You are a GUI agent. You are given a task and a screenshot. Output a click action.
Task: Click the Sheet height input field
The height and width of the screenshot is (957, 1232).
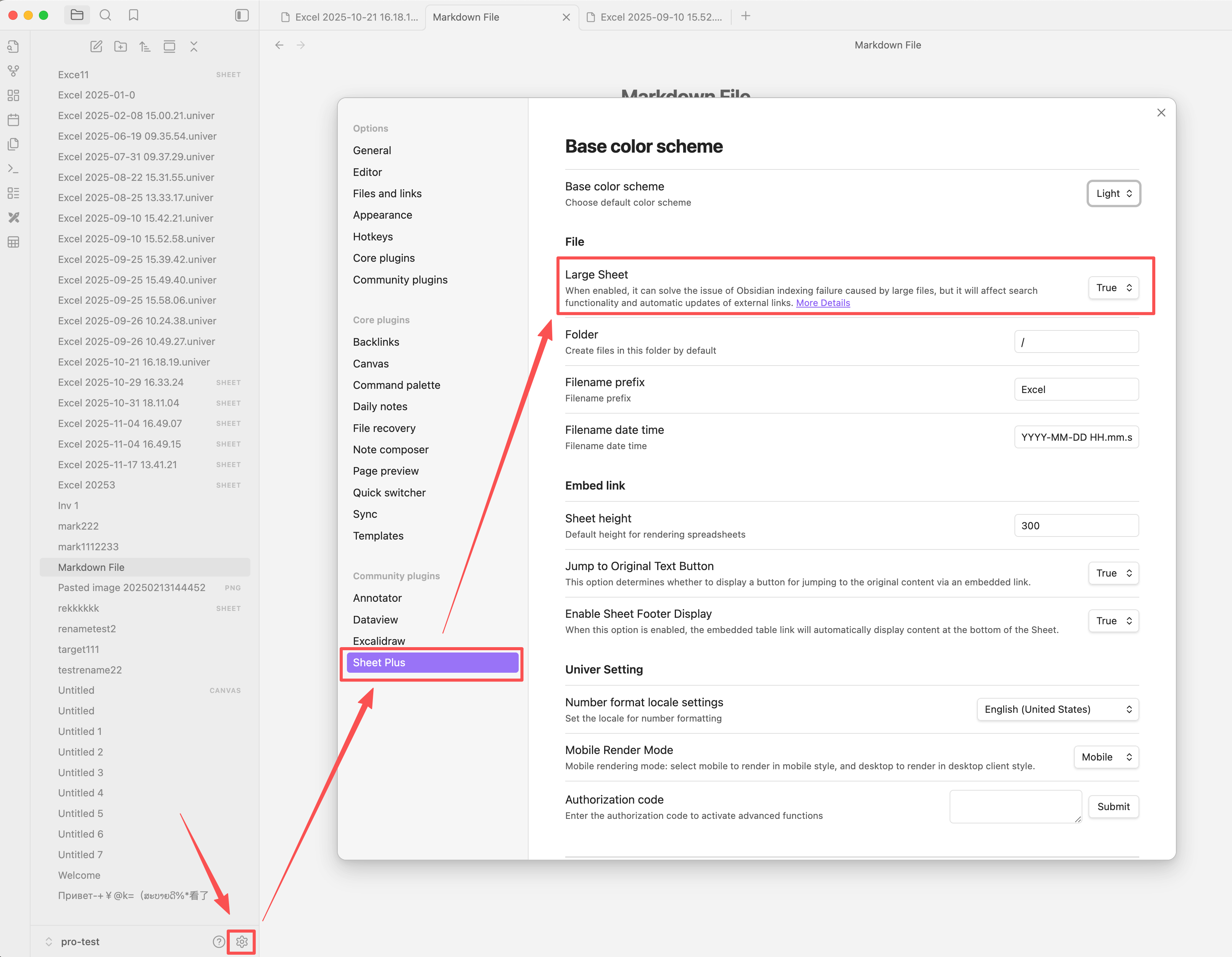click(x=1076, y=525)
